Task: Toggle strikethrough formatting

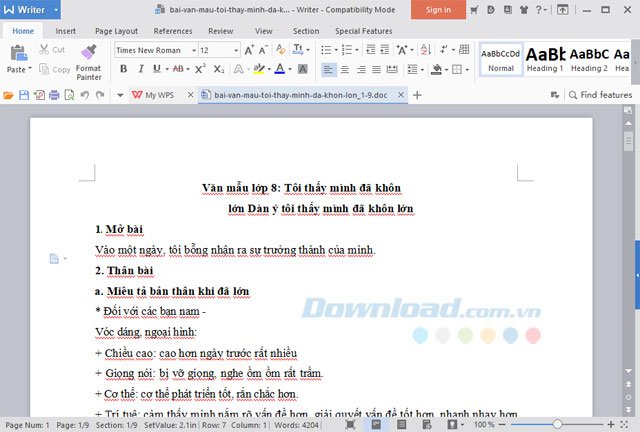Action: pyautogui.click(x=178, y=69)
